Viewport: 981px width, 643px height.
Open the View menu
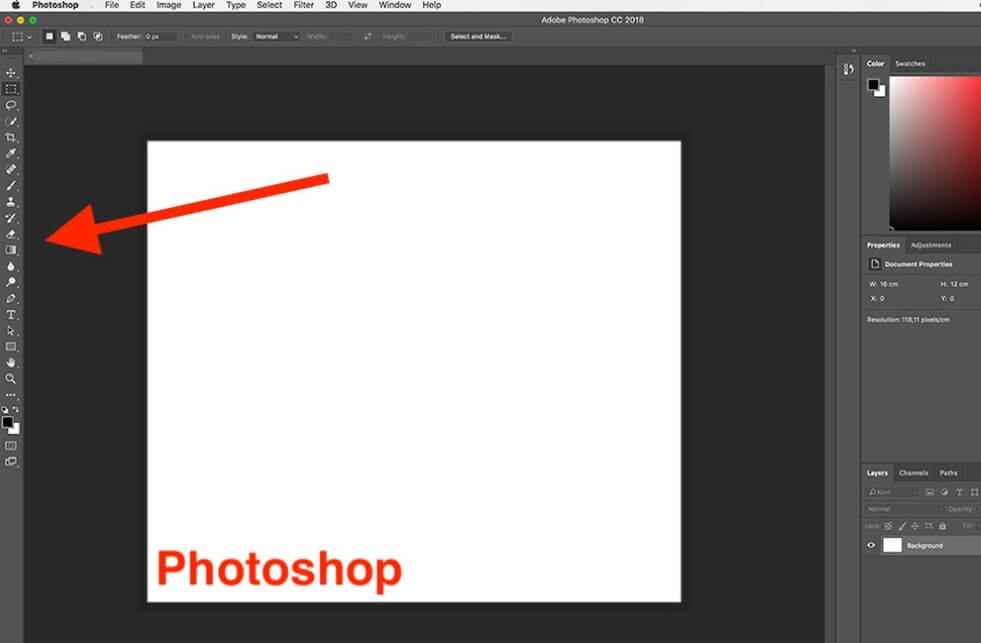358,5
